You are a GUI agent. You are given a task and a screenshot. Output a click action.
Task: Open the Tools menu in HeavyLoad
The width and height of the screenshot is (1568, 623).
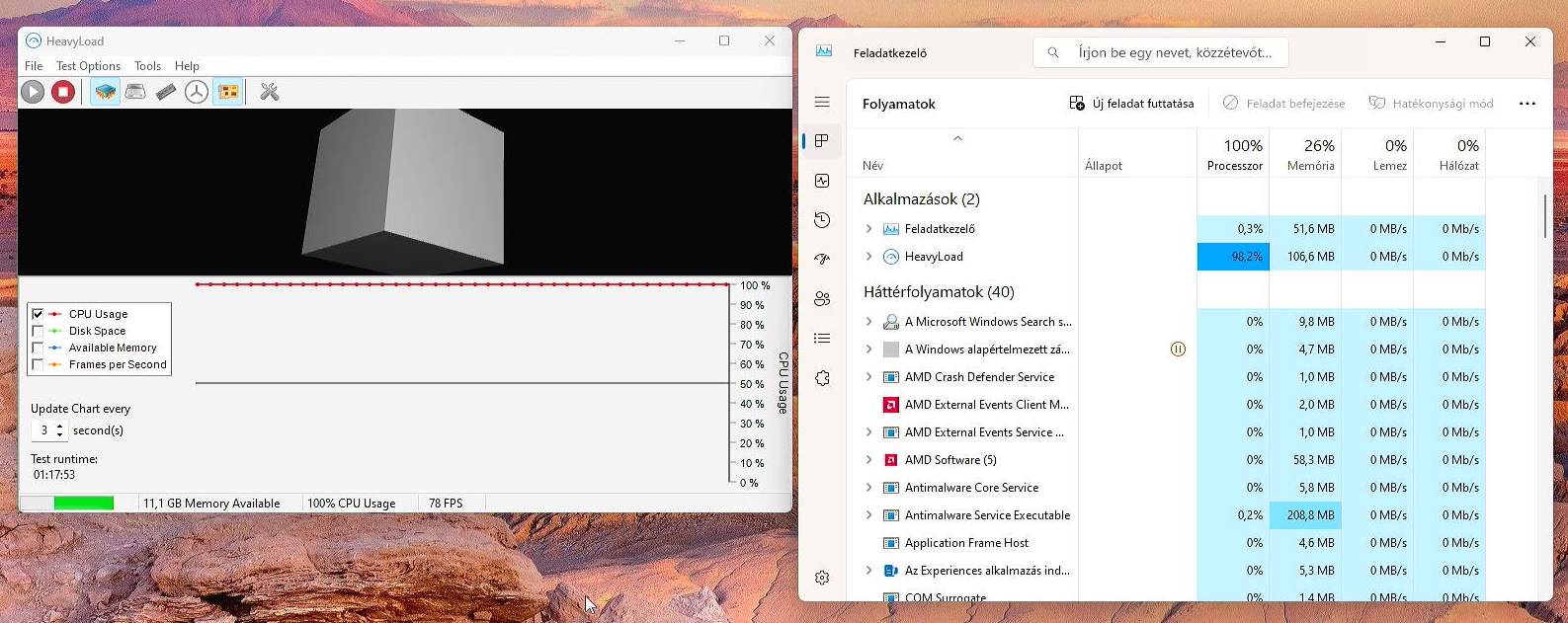pyautogui.click(x=147, y=66)
